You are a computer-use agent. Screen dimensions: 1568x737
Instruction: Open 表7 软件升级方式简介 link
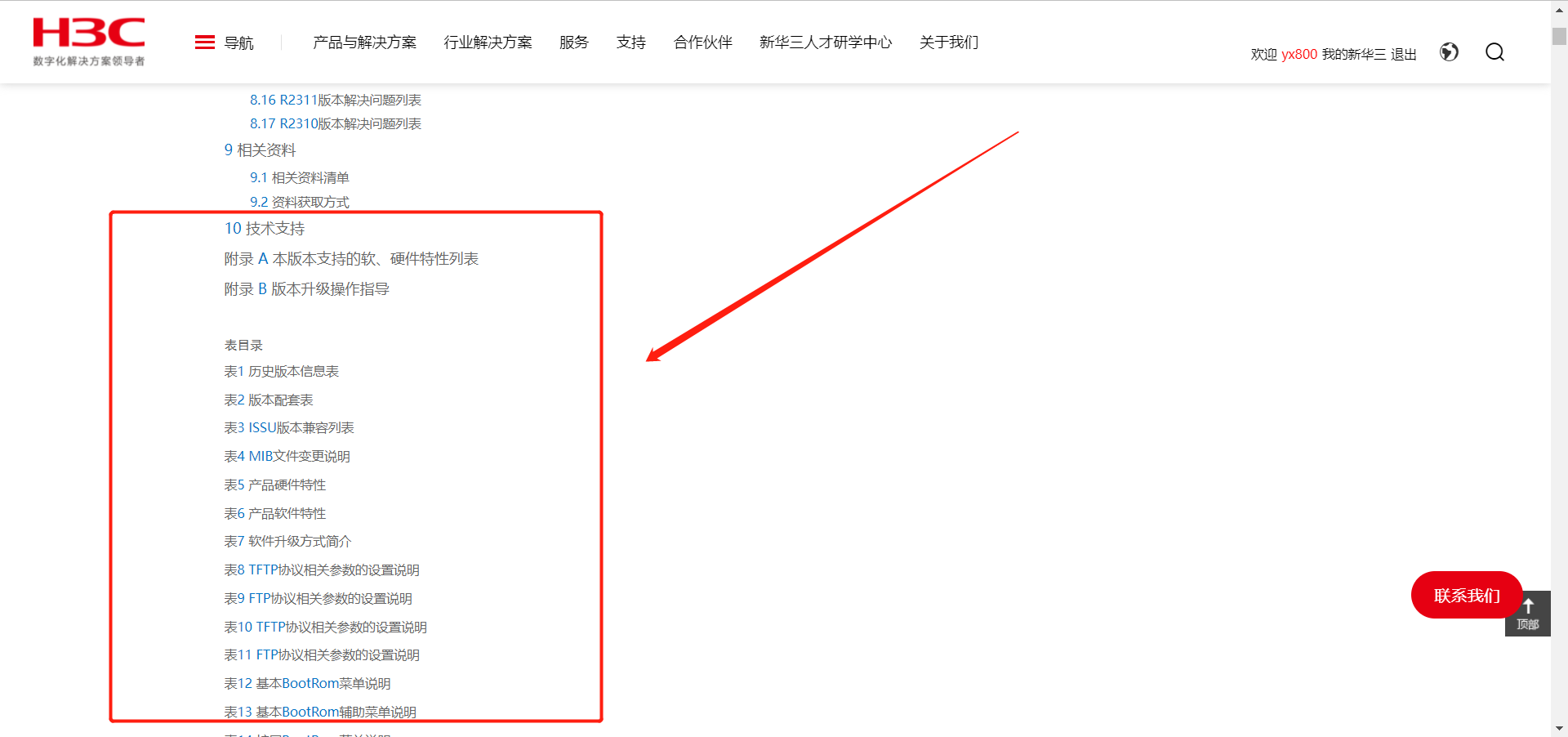point(288,542)
